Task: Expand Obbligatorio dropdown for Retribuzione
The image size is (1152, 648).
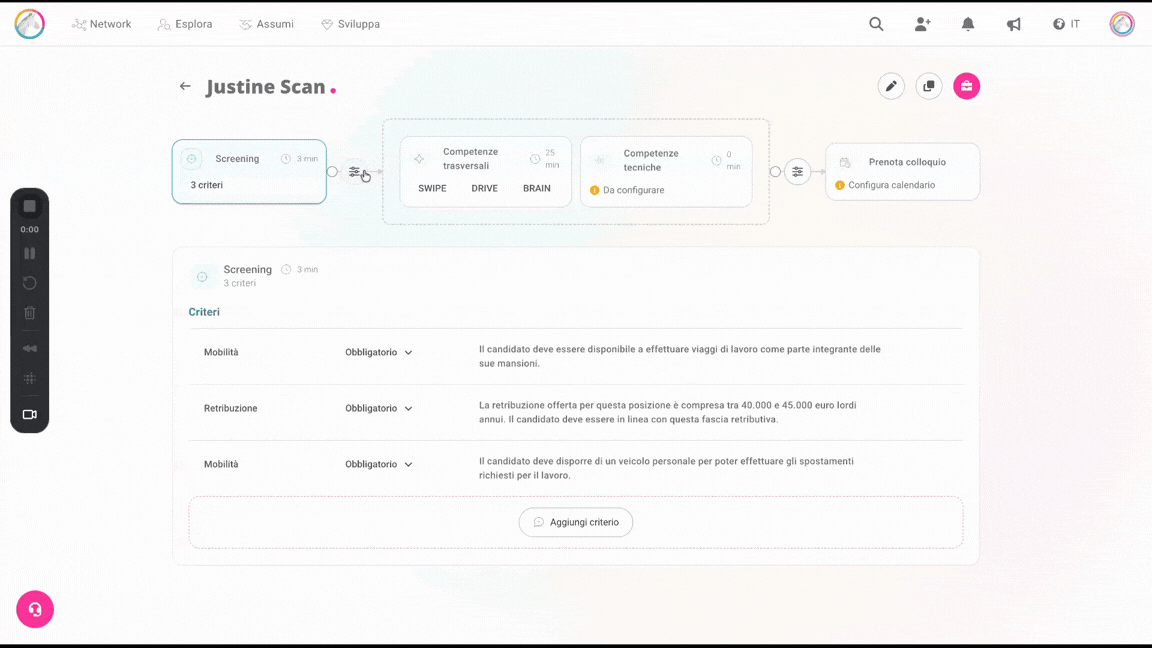Action: 379,408
